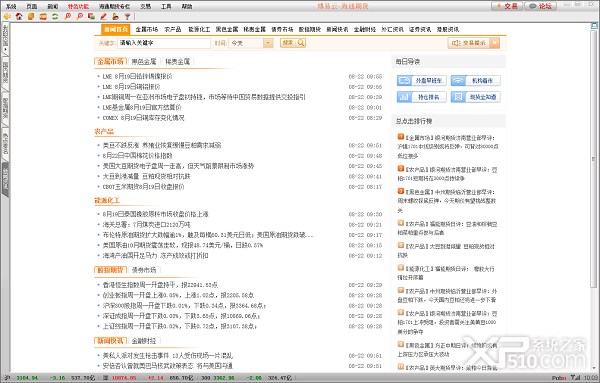The width and height of the screenshot is (600, 383).
Task: Click the small blue icon above scrollbar
Action: coord(594,26)
